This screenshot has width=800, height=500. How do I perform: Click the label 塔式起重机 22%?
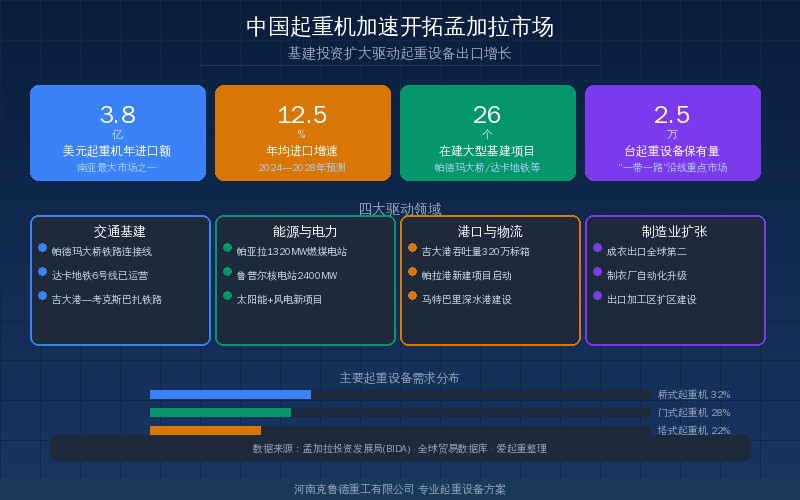(x=694, y=430)
